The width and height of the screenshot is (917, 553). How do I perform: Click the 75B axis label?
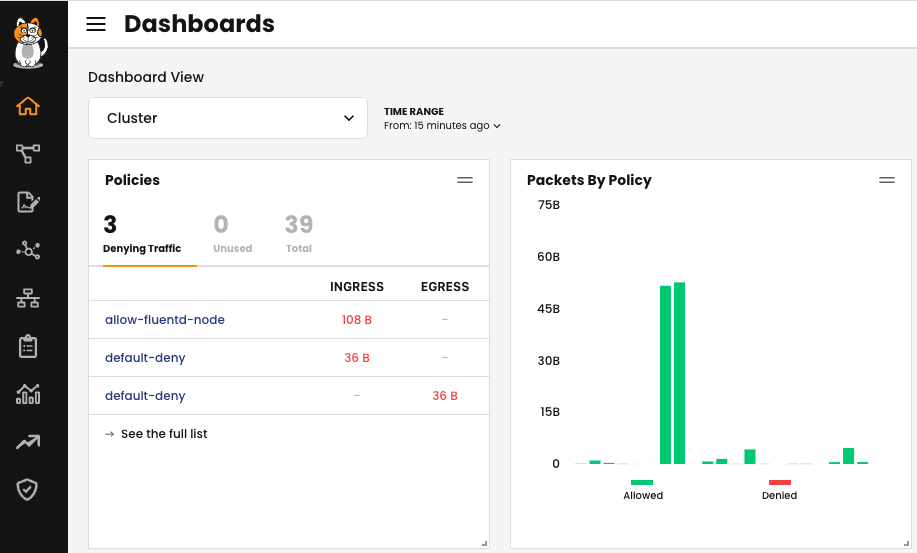[x=549, y=205]
